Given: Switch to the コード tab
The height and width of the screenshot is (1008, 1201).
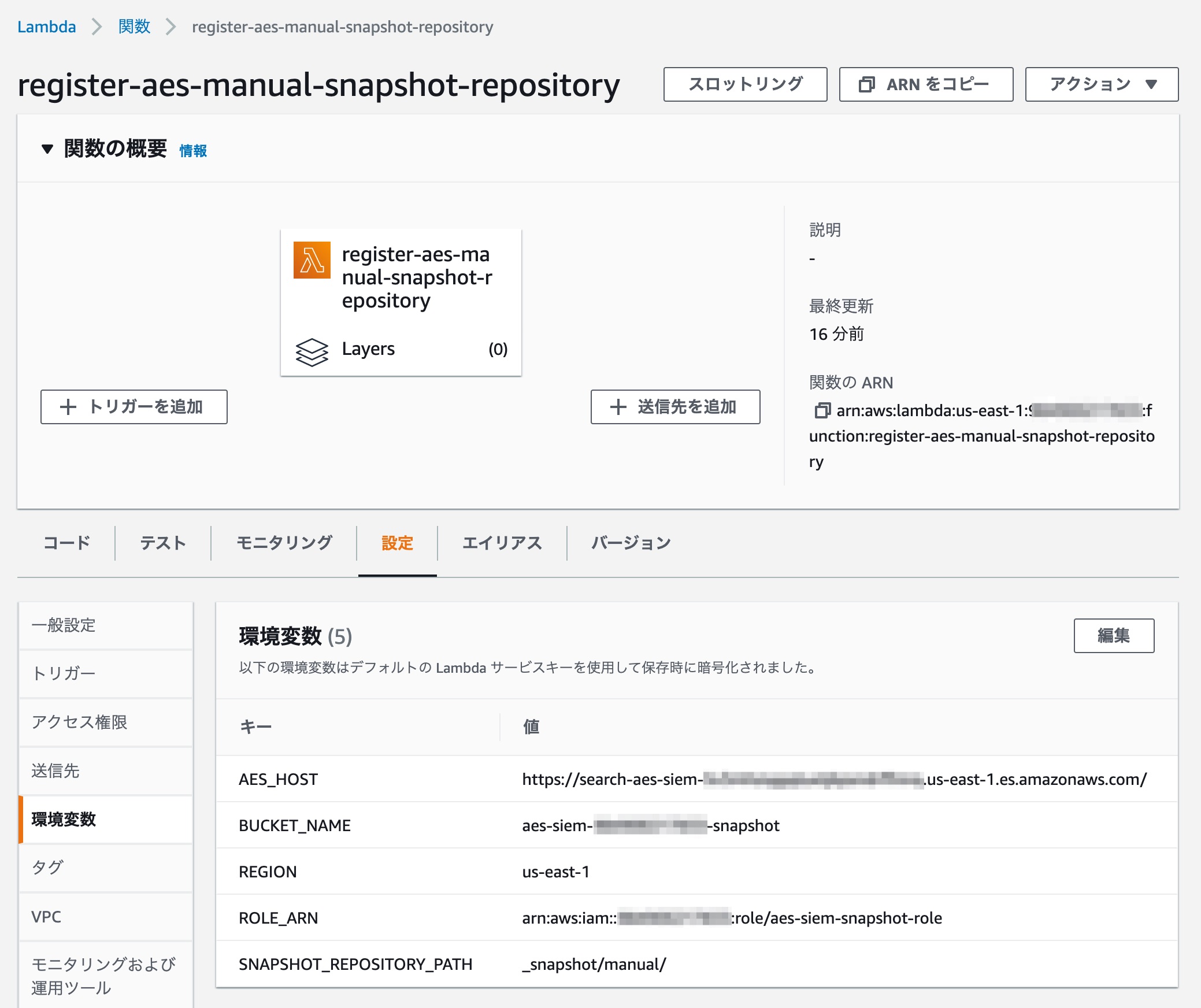Looking at the screenshot, I should [x=66, y=543].
